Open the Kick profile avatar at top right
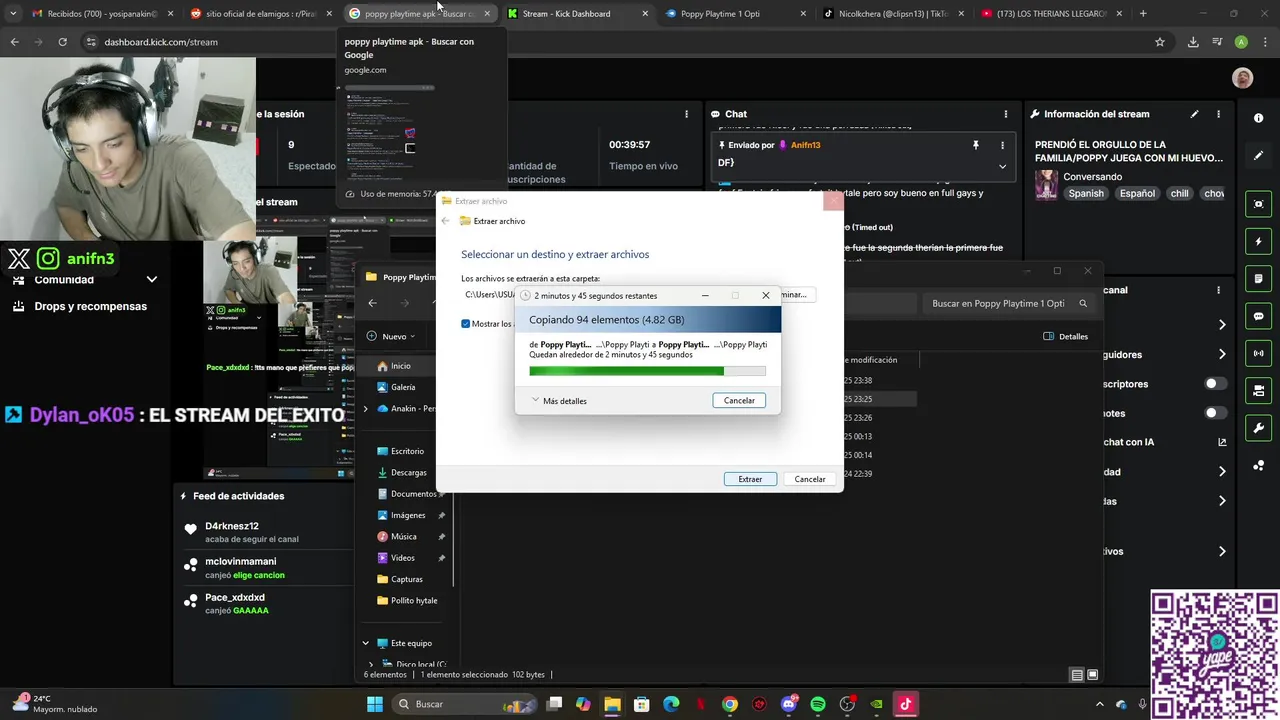The height and width of the screenshot is (720, 1280). point(1242,79)
